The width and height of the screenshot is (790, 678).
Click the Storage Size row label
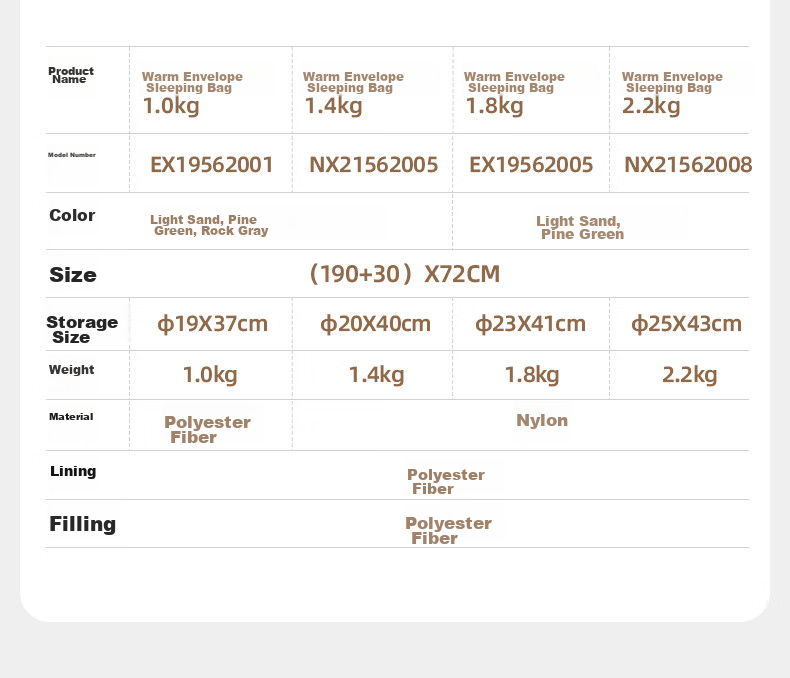tap(82, 329)
